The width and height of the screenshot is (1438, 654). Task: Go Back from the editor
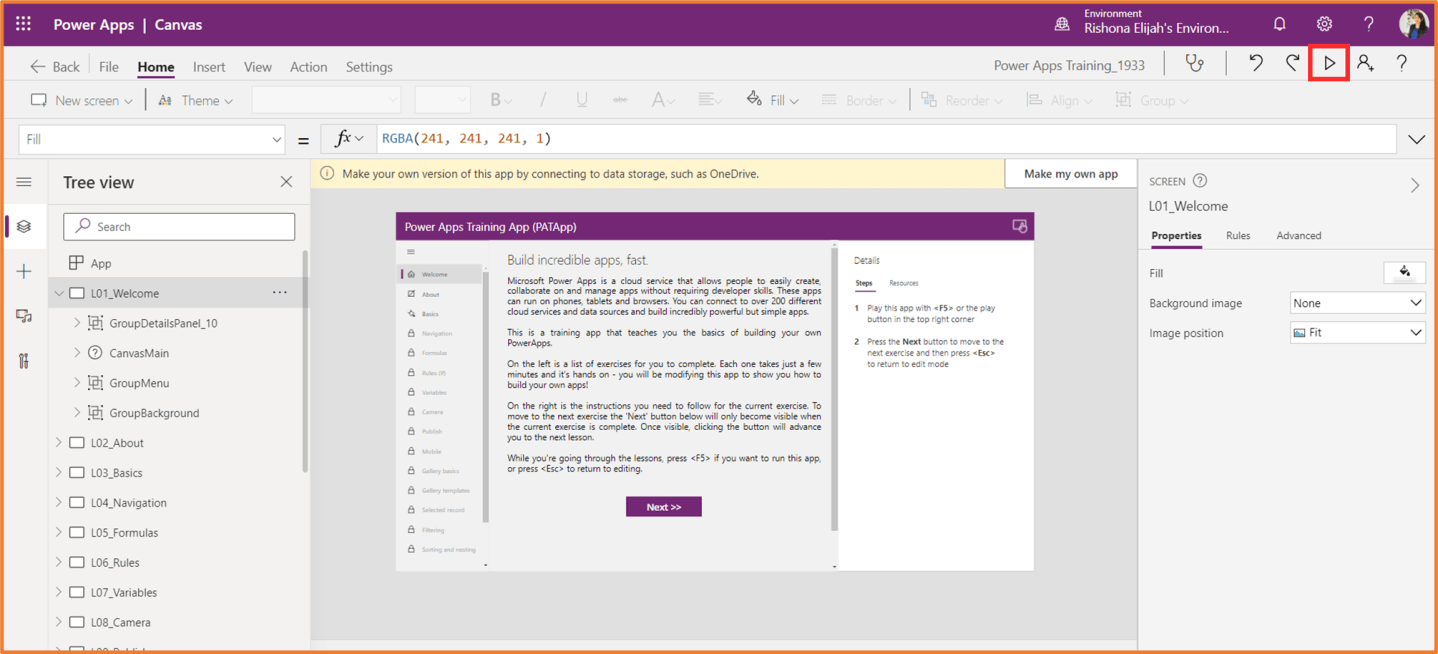[55, 67]
